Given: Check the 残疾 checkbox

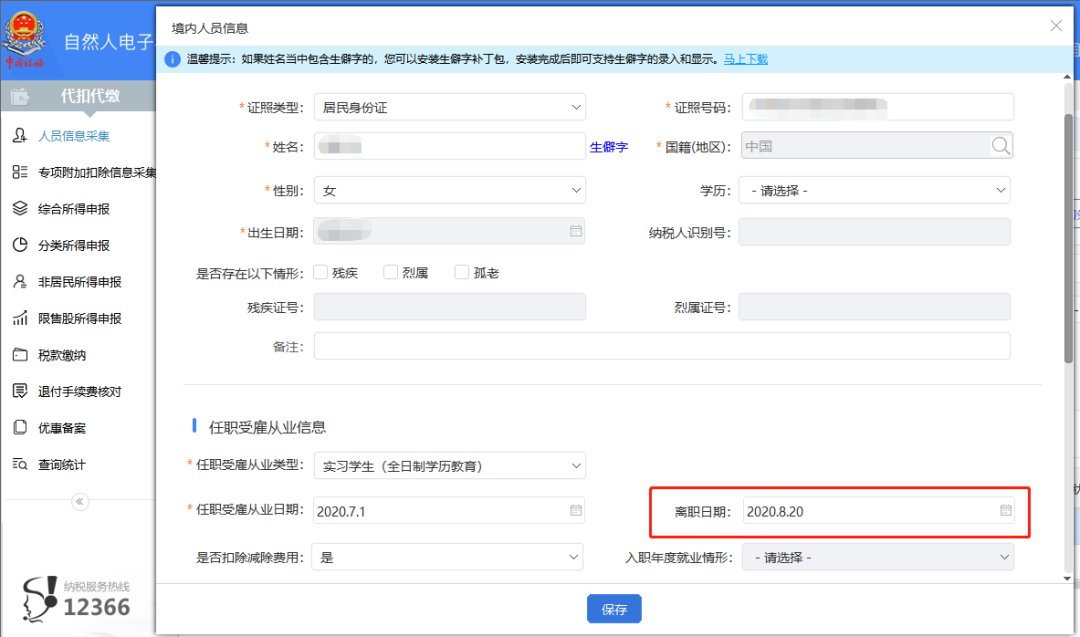Looking at the screenshot, I should tap(321, 272).
